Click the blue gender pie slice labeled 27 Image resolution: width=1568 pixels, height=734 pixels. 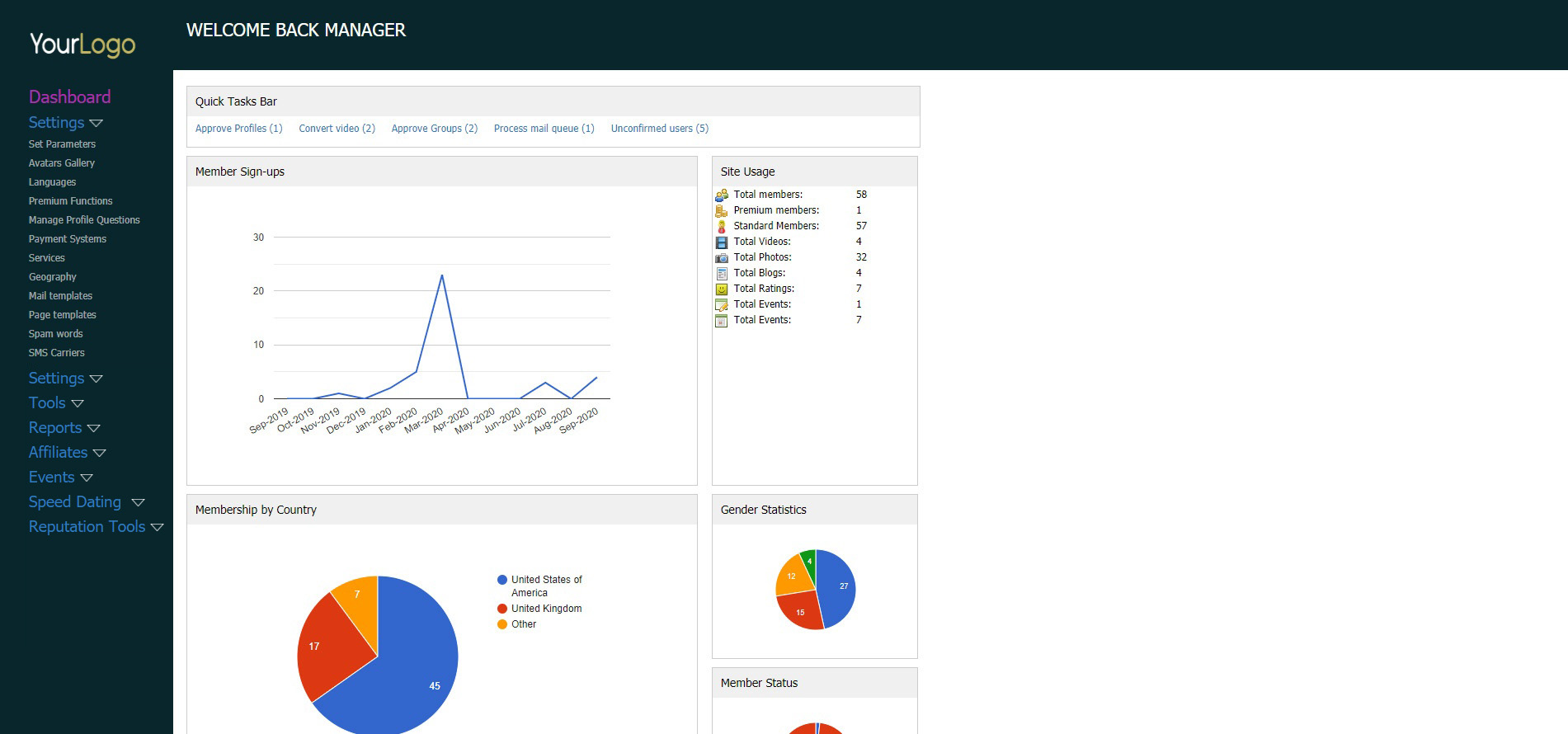pos(837,587)
